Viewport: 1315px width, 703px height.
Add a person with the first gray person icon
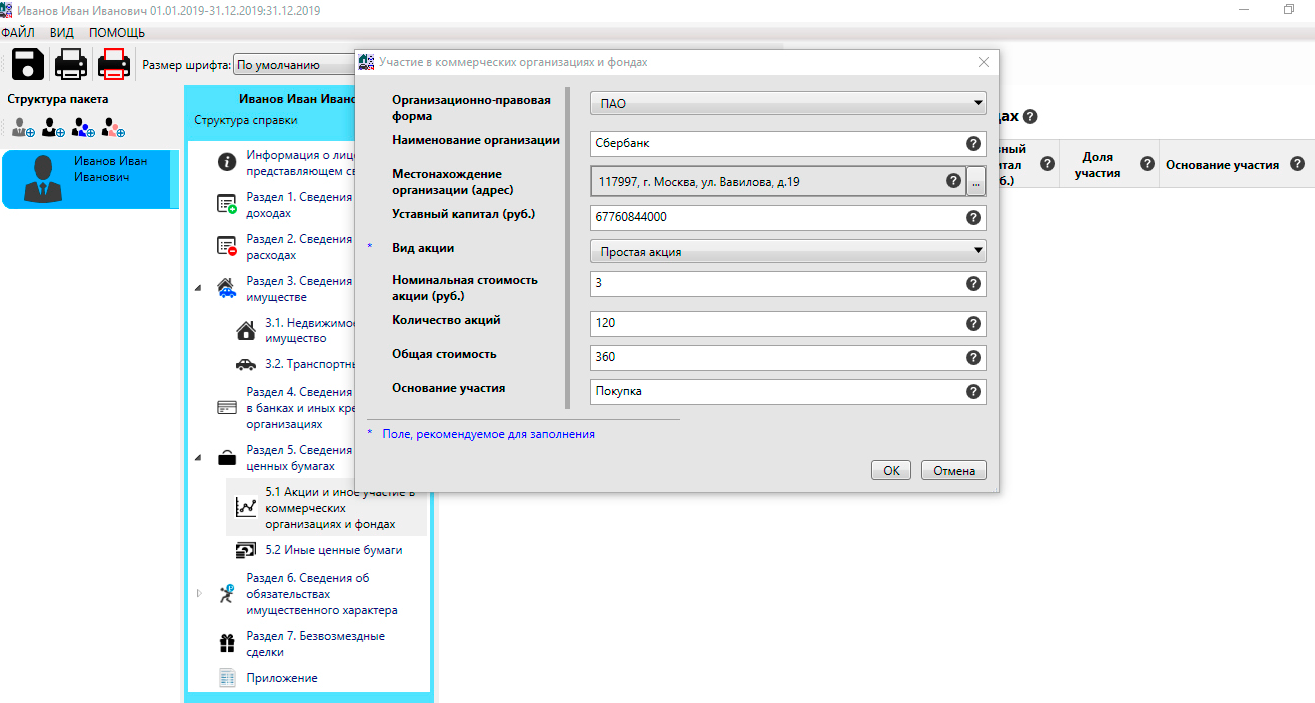click(23, 128)
